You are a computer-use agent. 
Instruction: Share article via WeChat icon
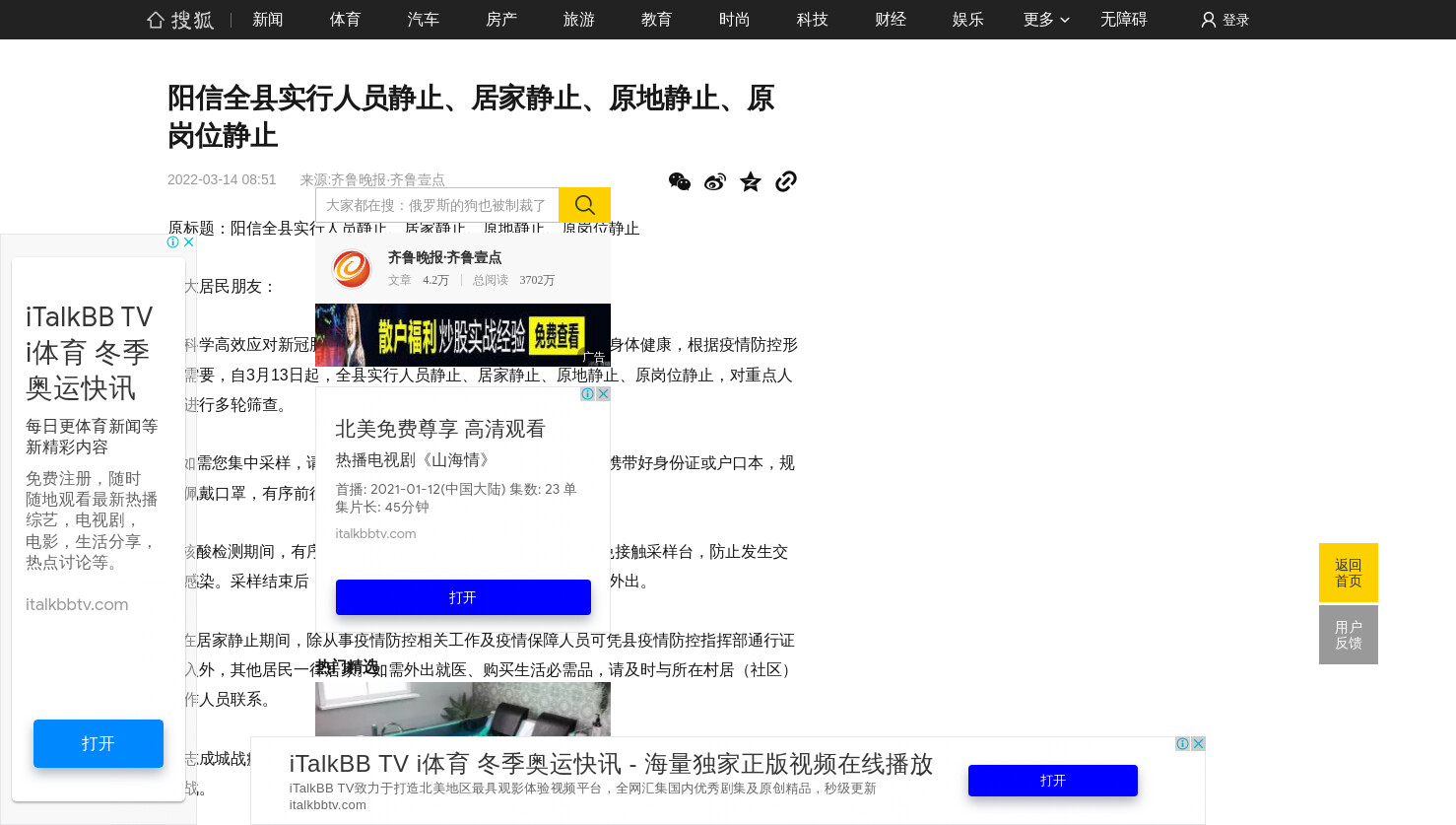[680, 181]
